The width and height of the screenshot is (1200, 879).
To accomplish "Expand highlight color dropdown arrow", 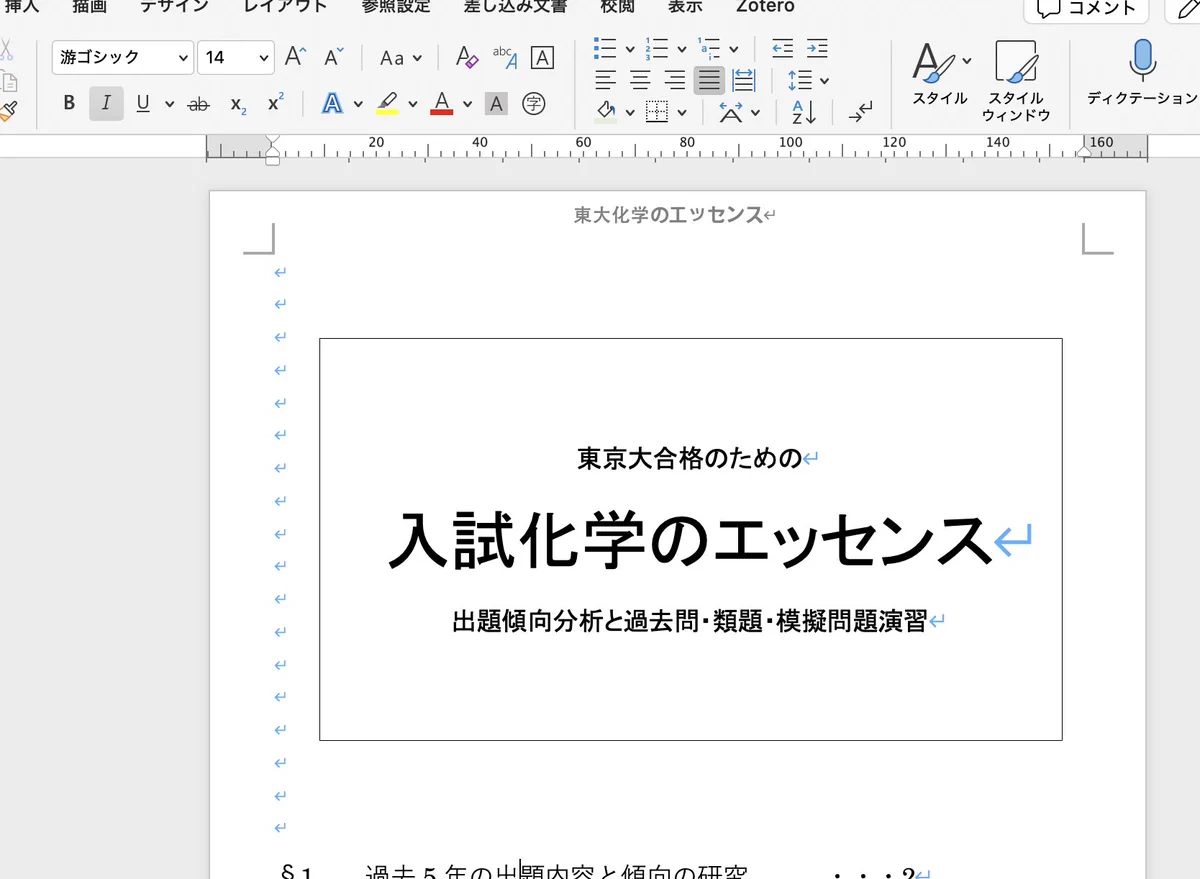I will click(412, 103).
